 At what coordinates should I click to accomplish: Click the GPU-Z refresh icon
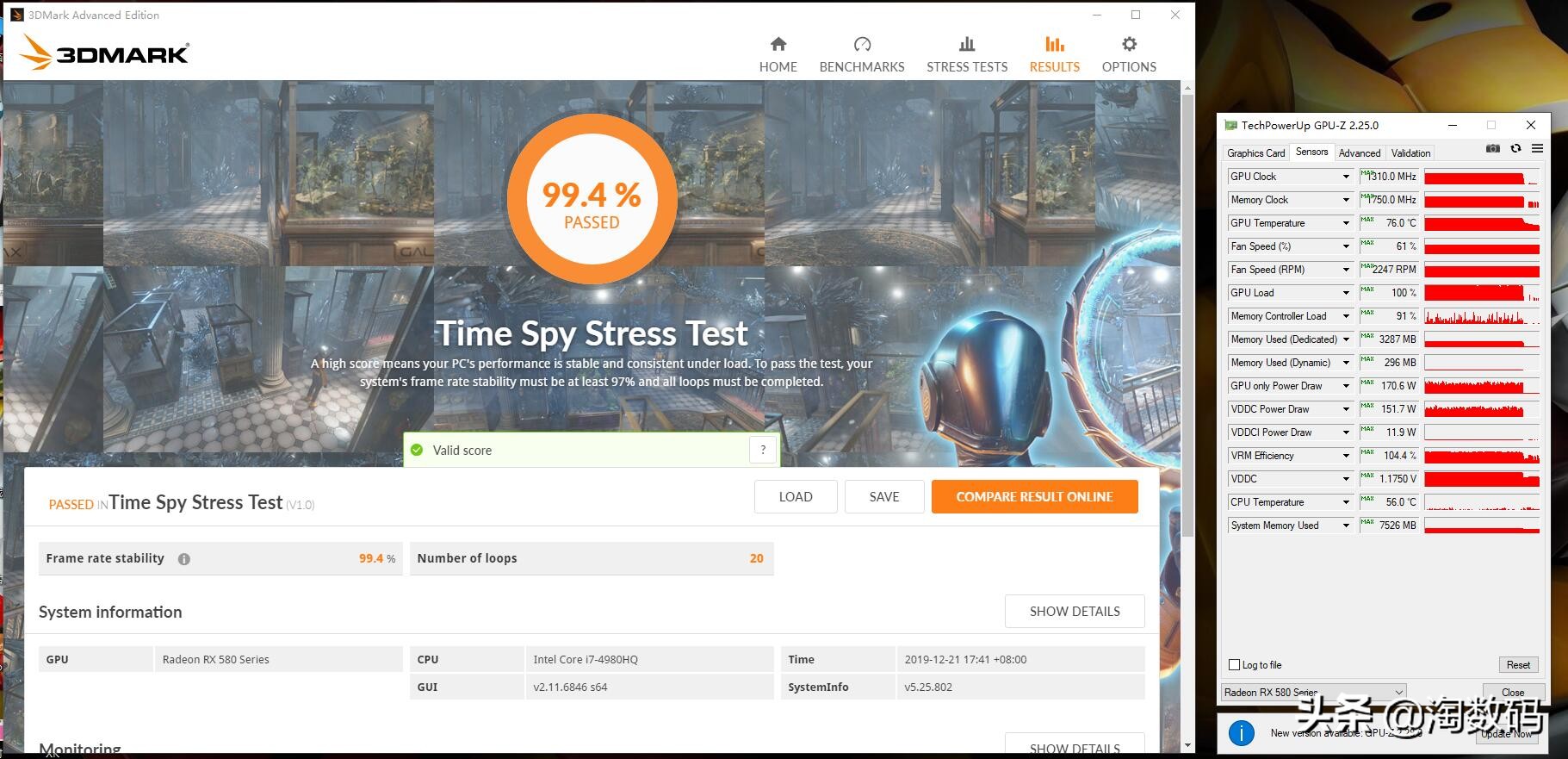click(1515, 149)
